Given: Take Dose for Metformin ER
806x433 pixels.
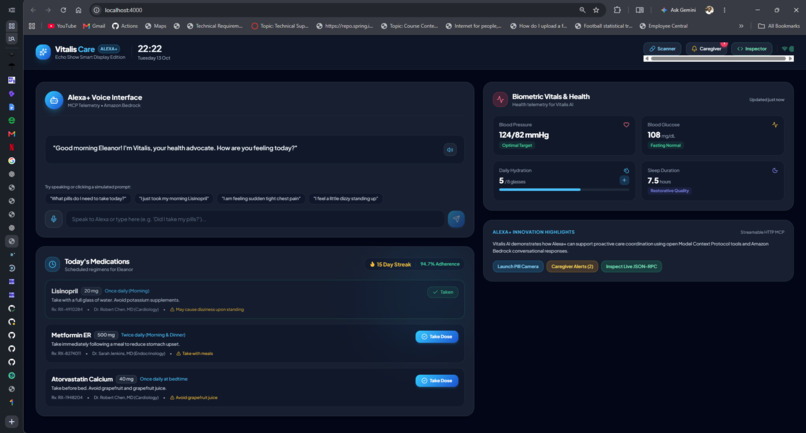Looking at the screenshot, I should (x=437, y=337).
